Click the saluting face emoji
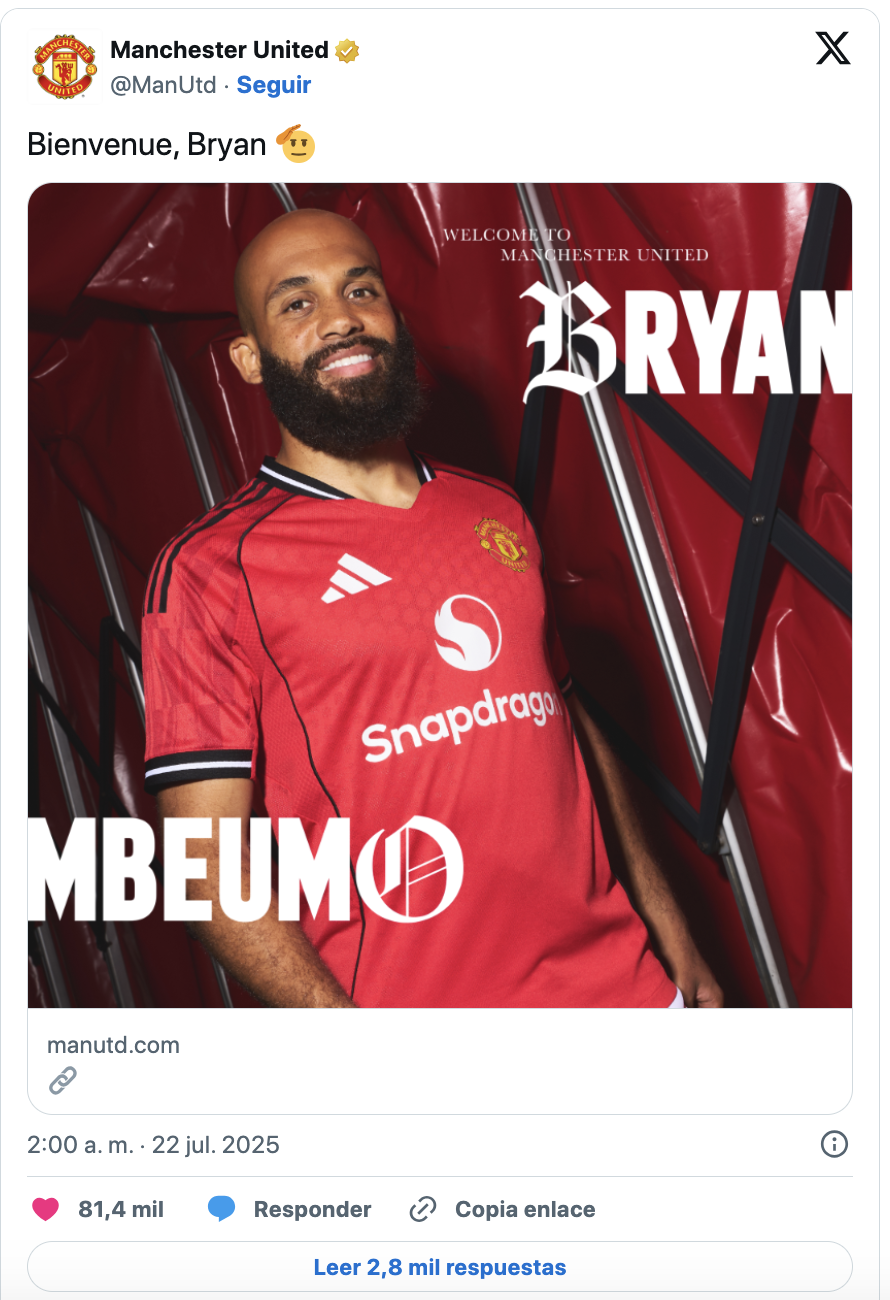Viewport: 890px width, 1300px height. [294, 144]
